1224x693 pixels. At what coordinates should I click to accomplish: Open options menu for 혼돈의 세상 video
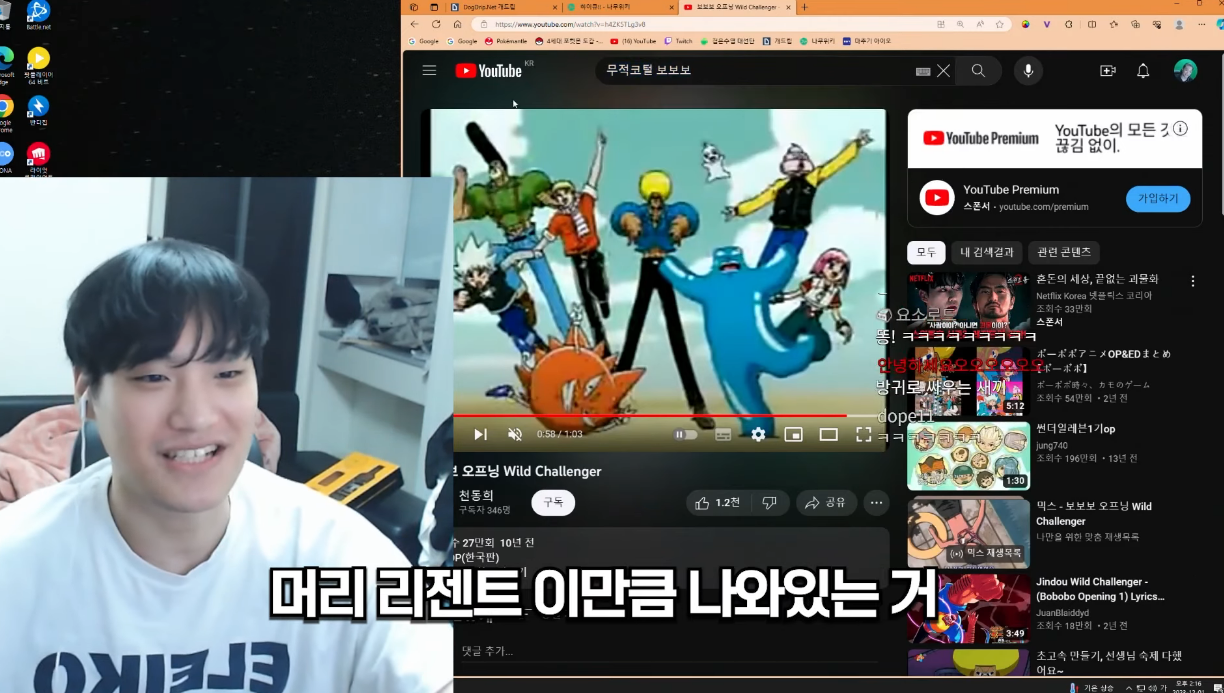[x=1193, y=281]
